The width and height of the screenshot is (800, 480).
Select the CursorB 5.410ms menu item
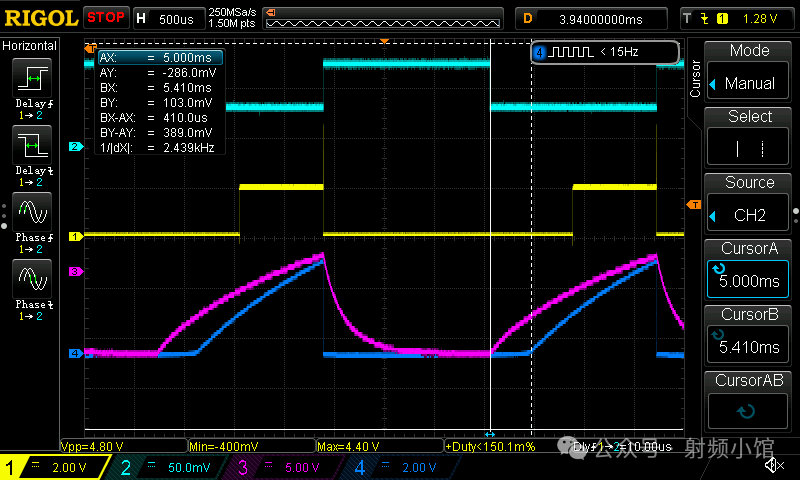(x=749, y=335)
